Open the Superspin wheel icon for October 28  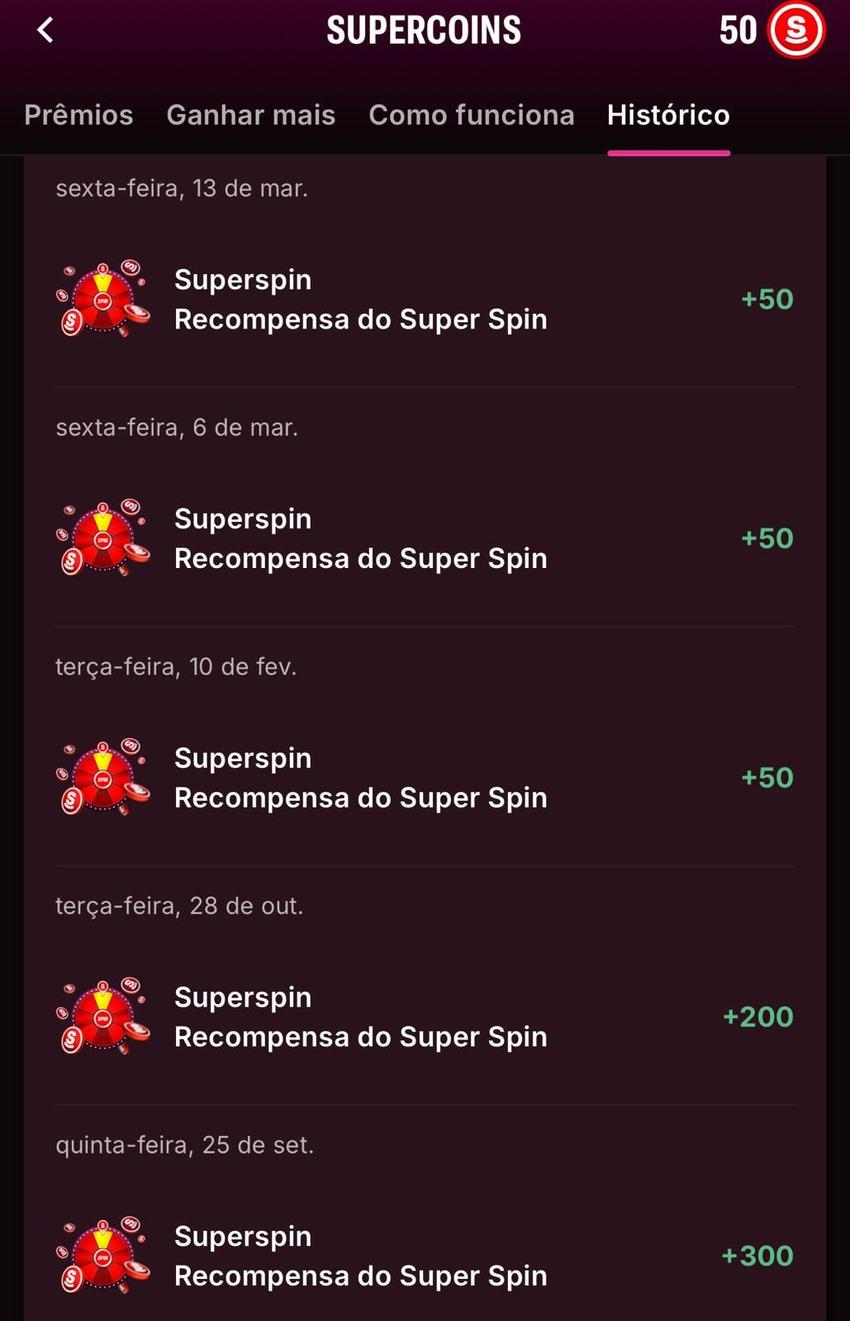pyautogui.click(x=103, y=1016)
